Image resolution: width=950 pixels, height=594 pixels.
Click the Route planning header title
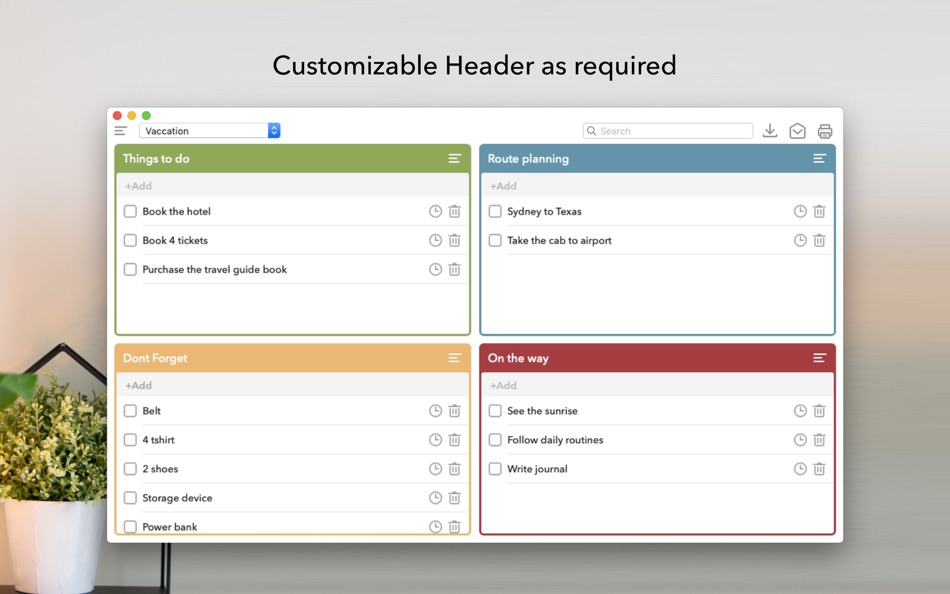(x=528, y=159)
